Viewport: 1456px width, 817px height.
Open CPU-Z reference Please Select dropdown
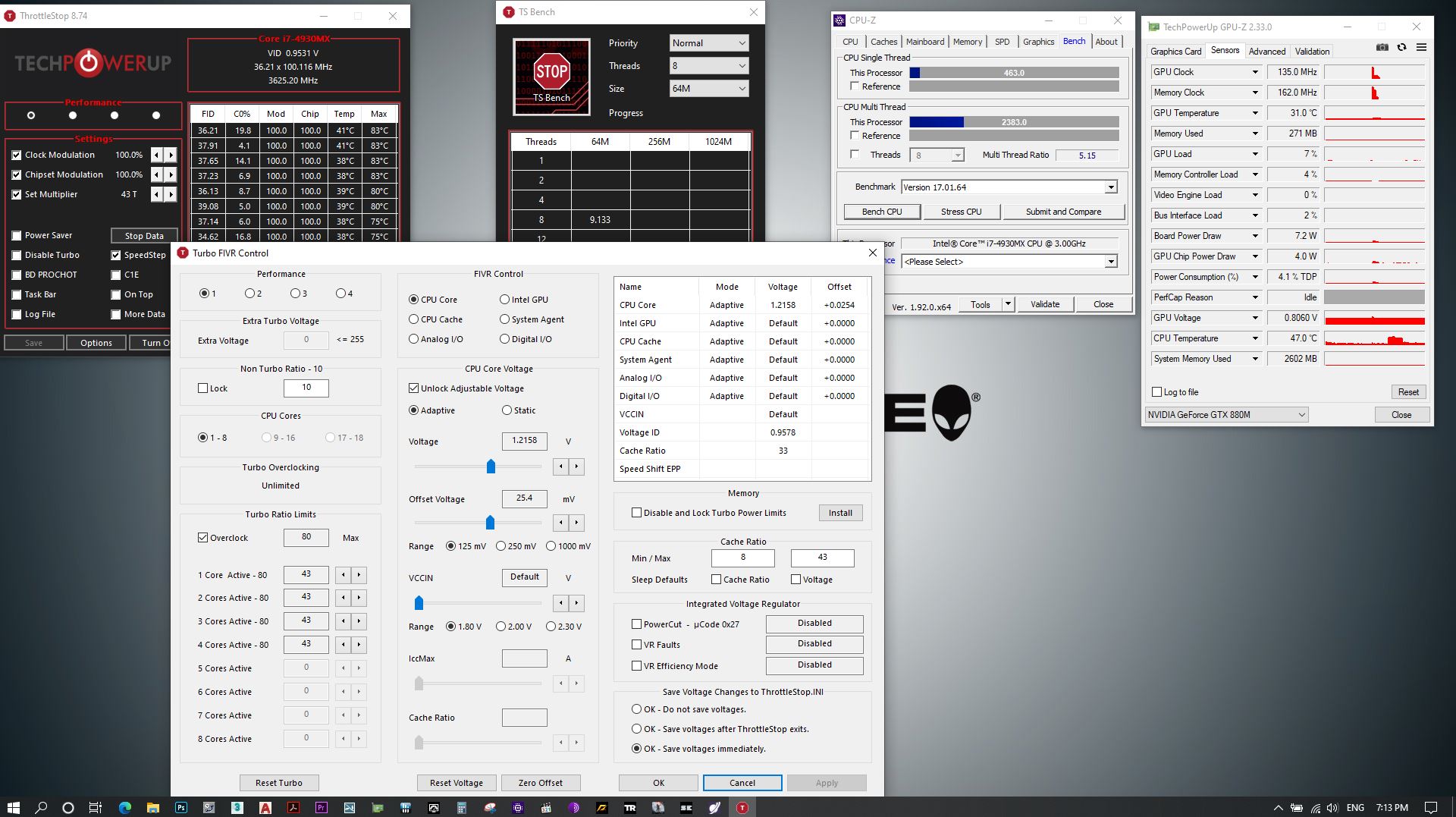tap(1009, 262)
